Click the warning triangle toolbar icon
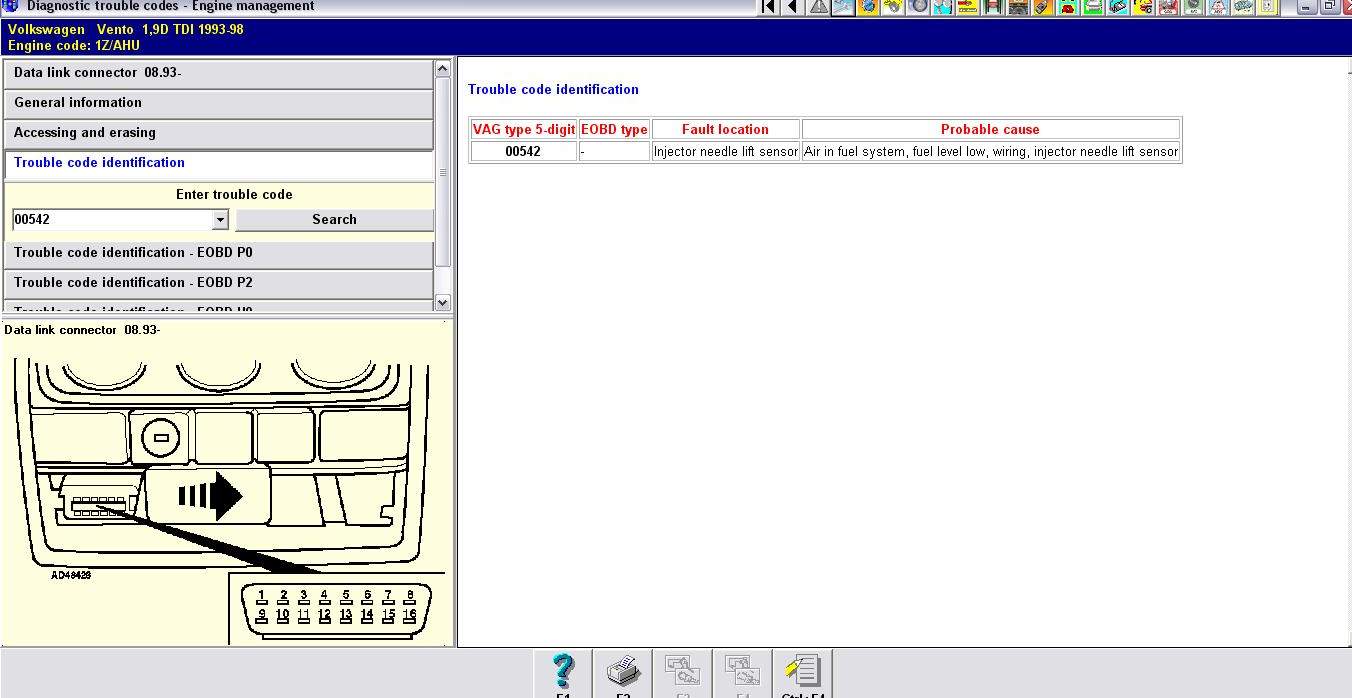Viewport: 1352px width, 698px height. [x=819, y=7]
